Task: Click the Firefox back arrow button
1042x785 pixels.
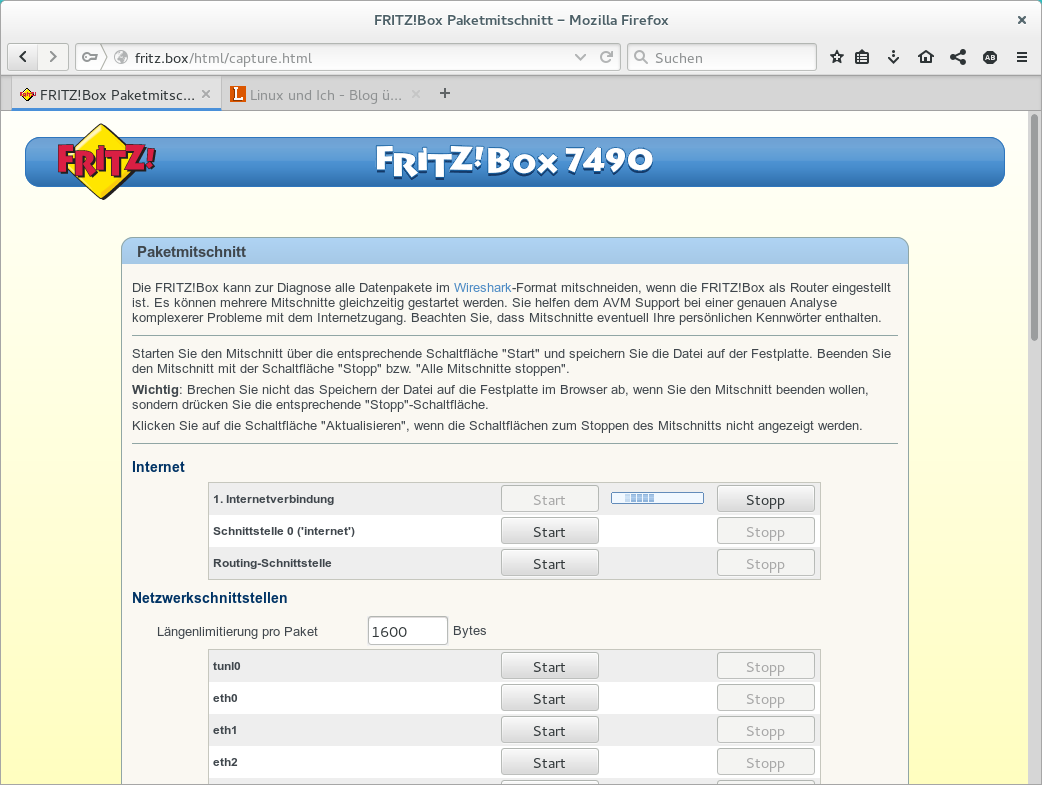Action: [x=24, y=57]
